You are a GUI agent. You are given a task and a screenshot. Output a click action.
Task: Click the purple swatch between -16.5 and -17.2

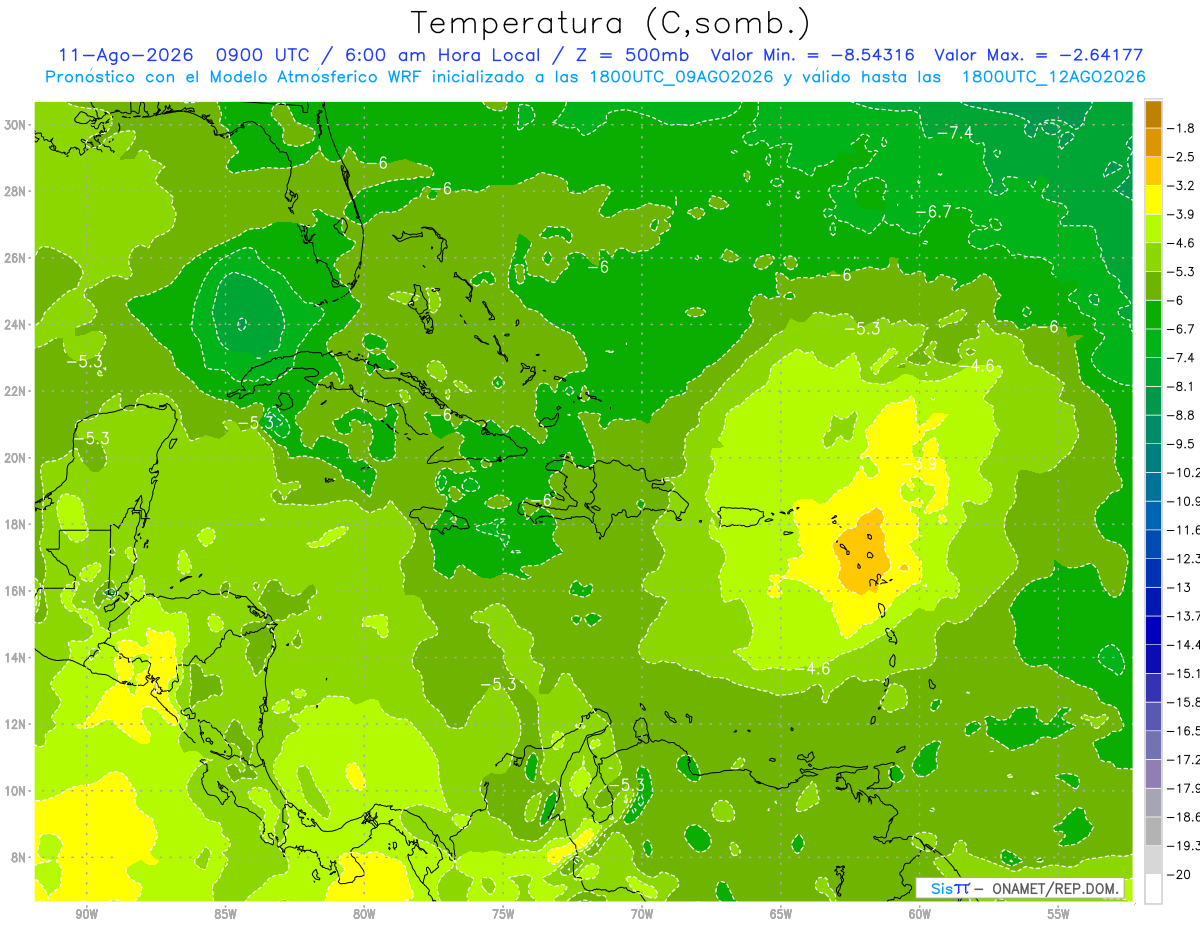click(x=1153, y=745)
